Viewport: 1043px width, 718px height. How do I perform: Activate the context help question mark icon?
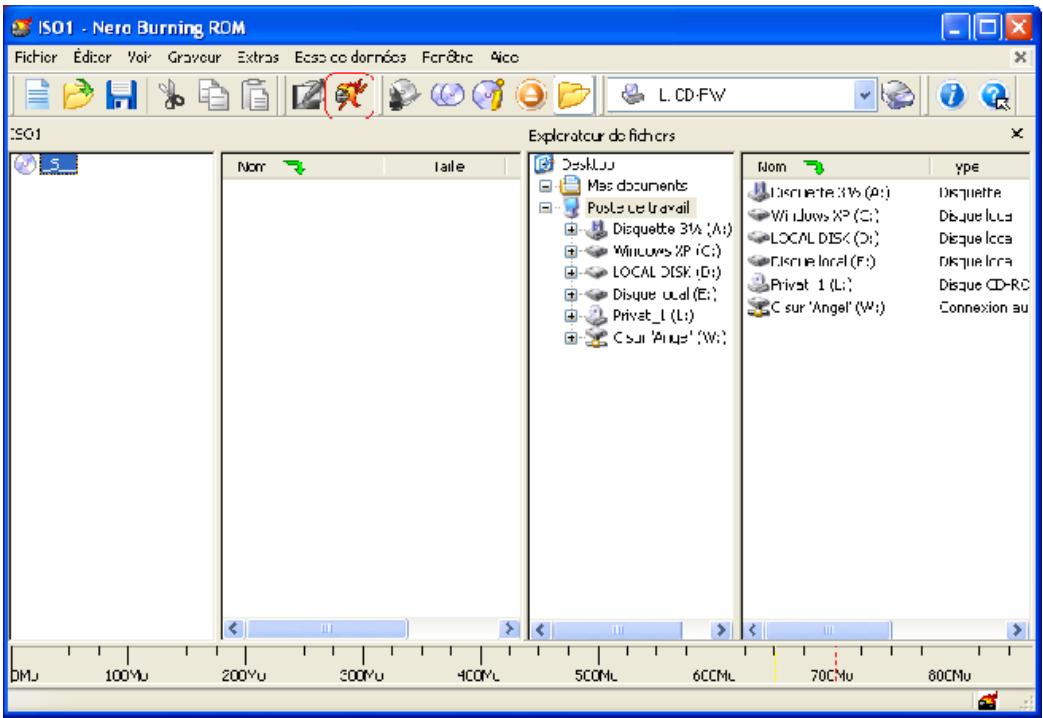click(994, 96)
